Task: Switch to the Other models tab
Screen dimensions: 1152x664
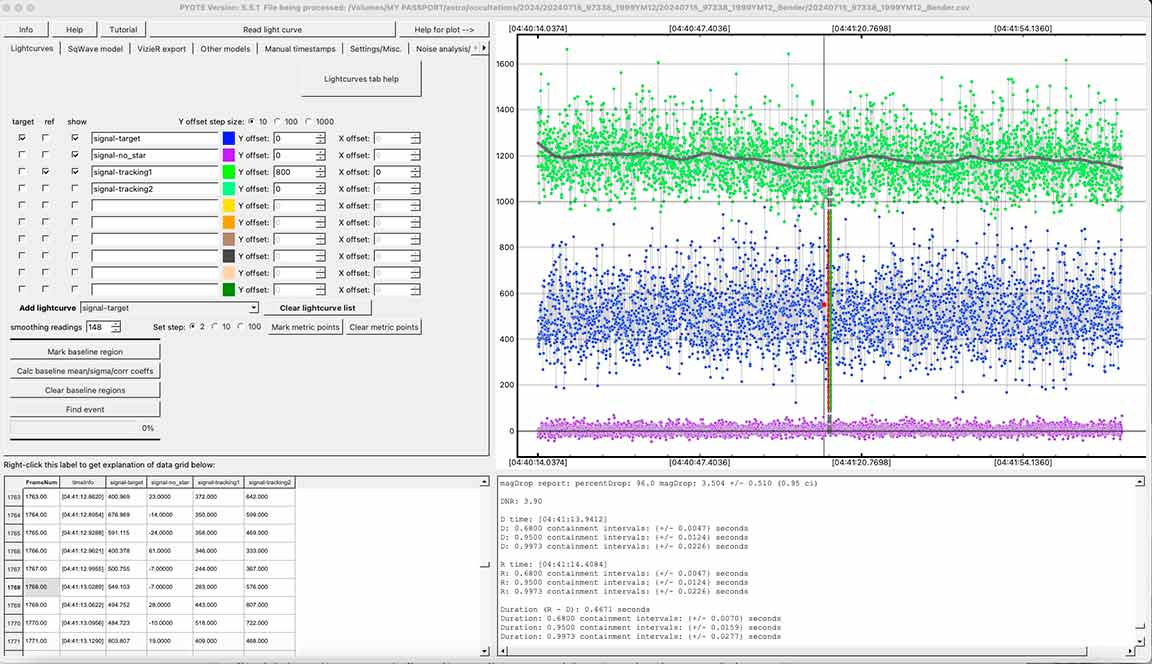Action: click(x=225, y=49)
